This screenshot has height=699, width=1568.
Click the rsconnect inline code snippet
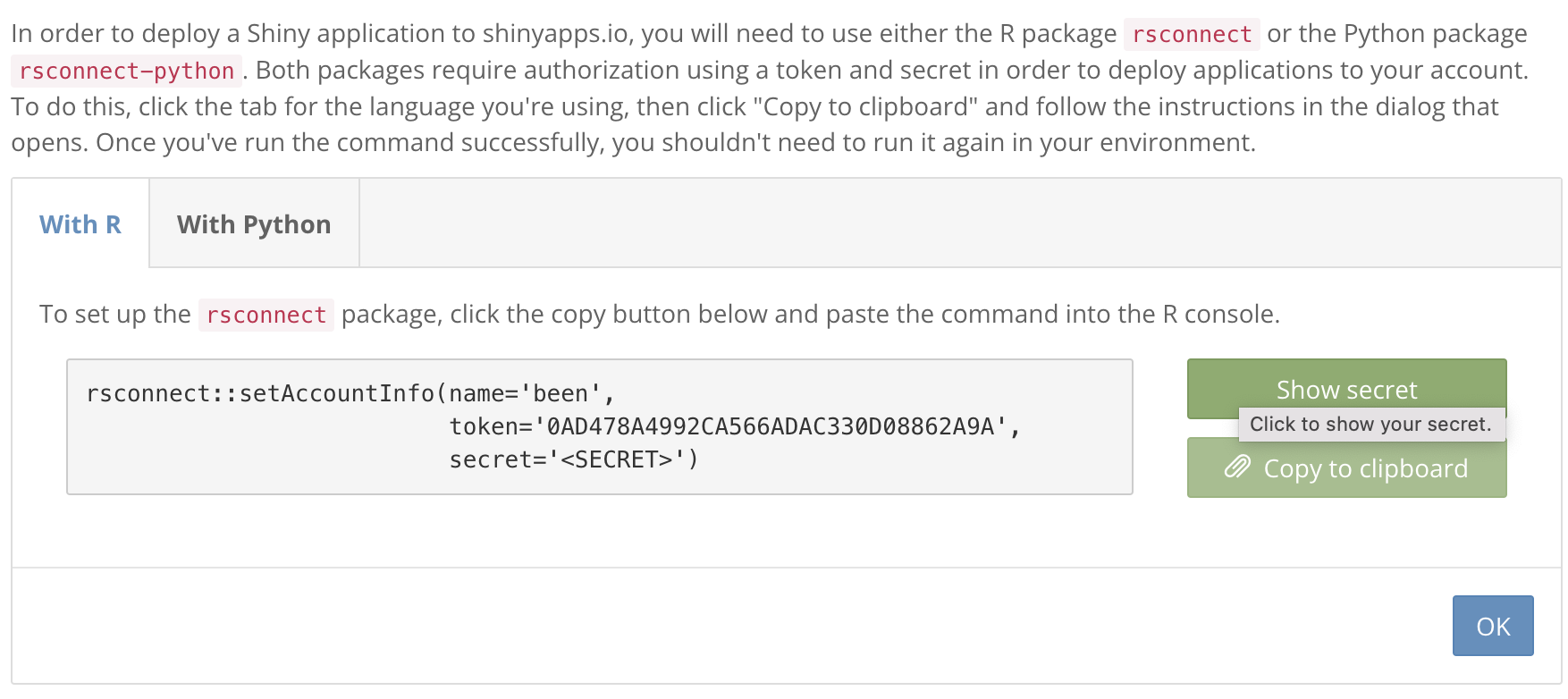click(x=265, y=314)
